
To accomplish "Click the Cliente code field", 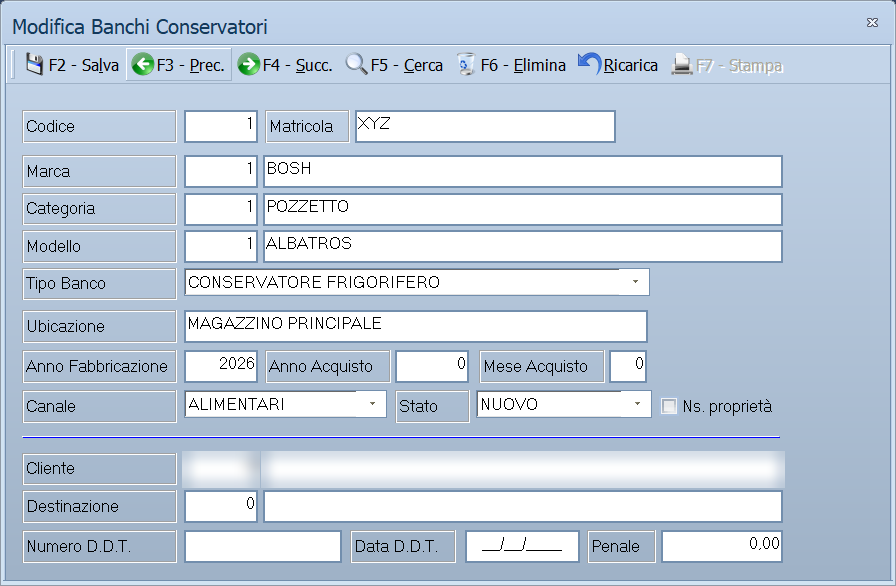I will tap(221, 469).
